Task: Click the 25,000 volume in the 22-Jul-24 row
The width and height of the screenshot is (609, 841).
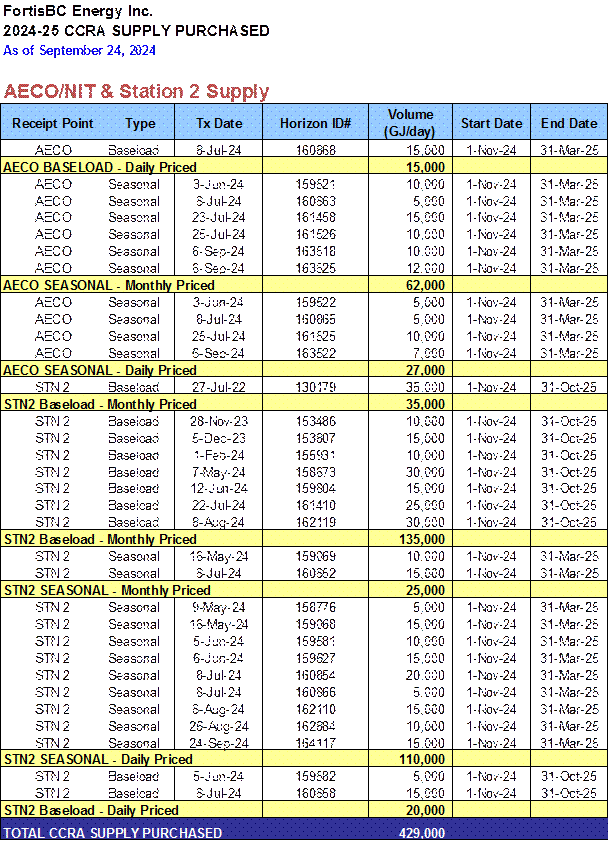Action: (x=425, y=506)
